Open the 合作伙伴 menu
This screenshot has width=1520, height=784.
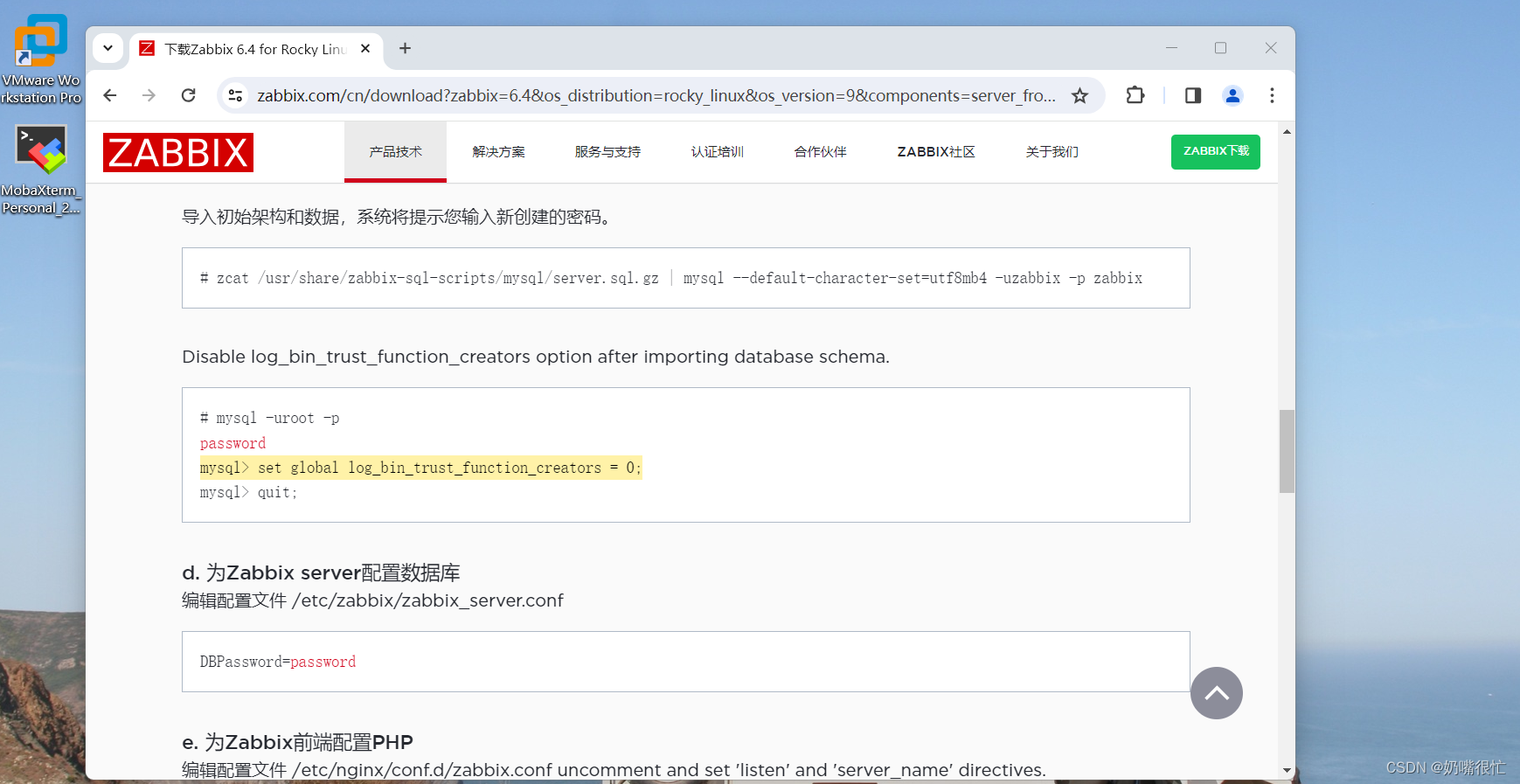(820, 151)
